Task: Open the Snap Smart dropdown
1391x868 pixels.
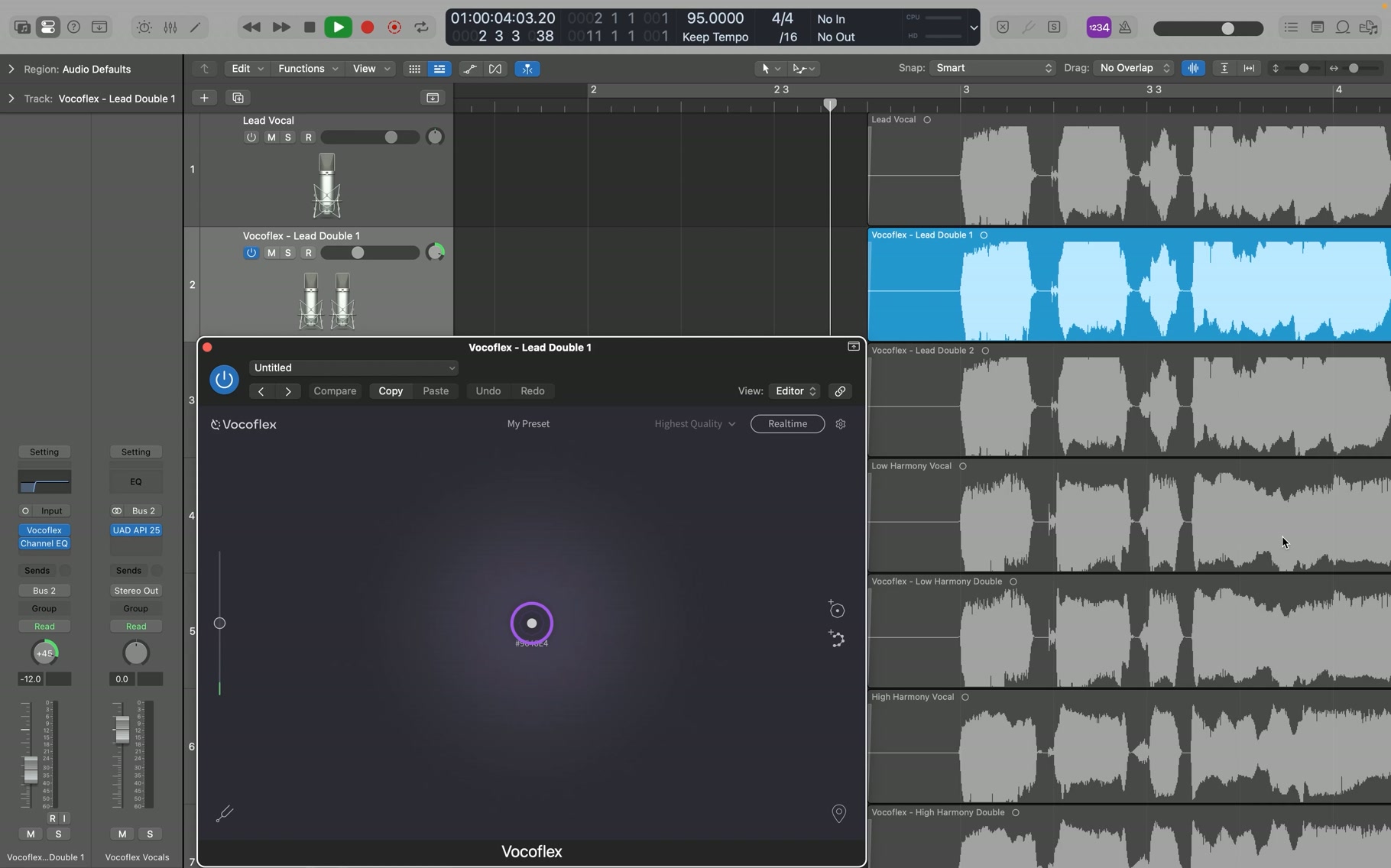Action: click(x=992, y=68)
